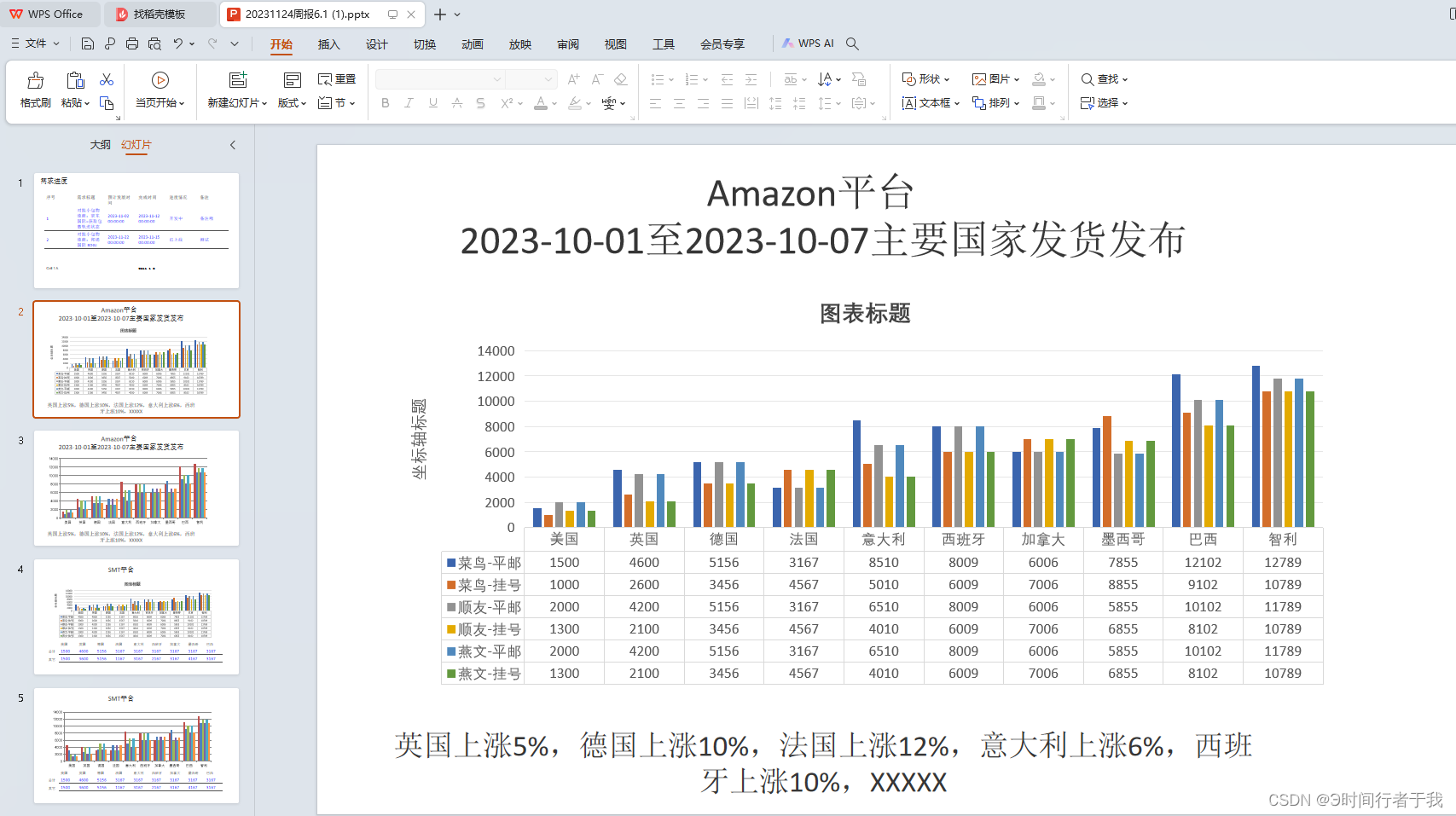Open the Arrange dropdown
Viewport: 1456px width, 816px height.
(x=996, y=103)
